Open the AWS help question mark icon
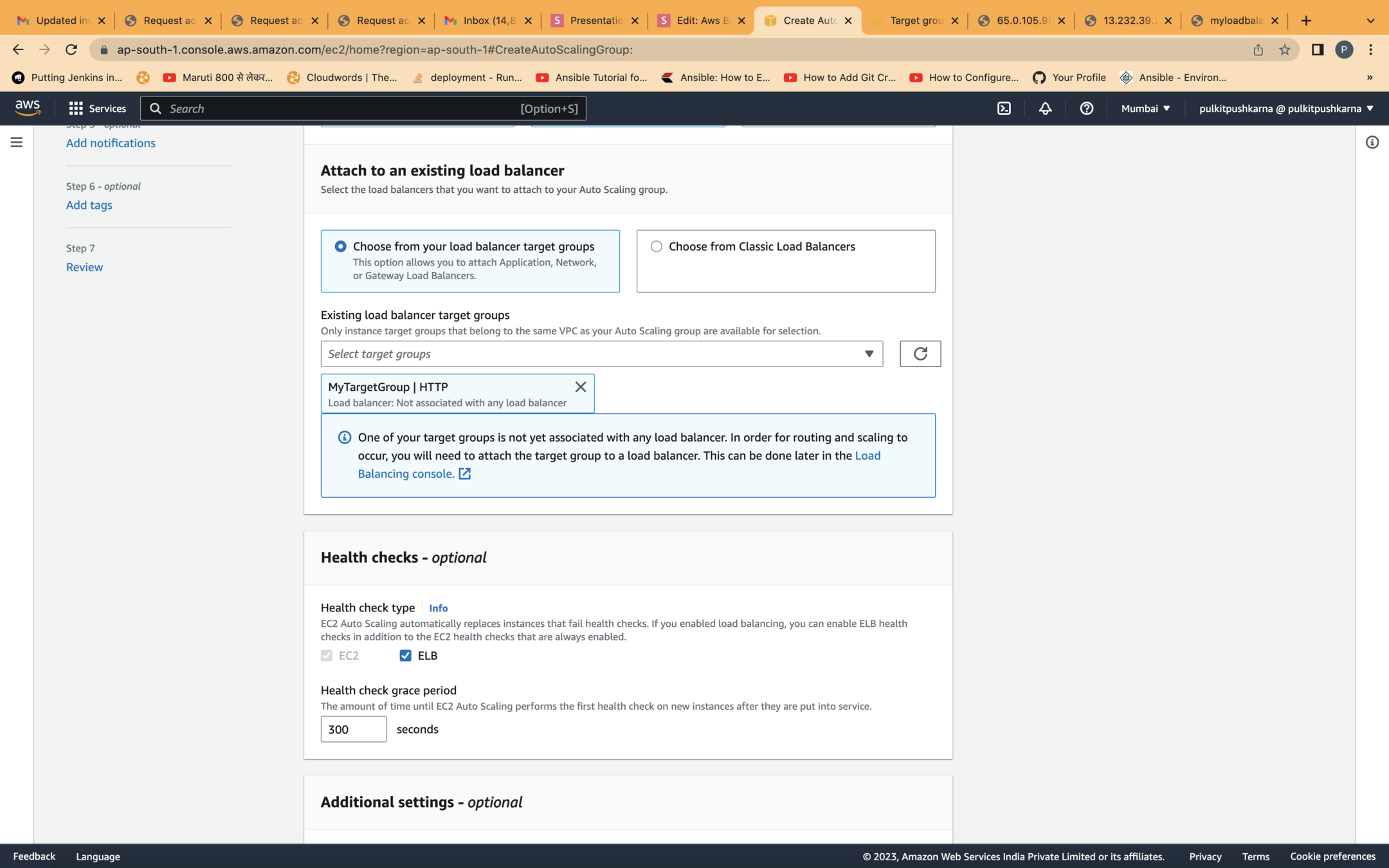 pyautogui.click(x=1086, y=108)
